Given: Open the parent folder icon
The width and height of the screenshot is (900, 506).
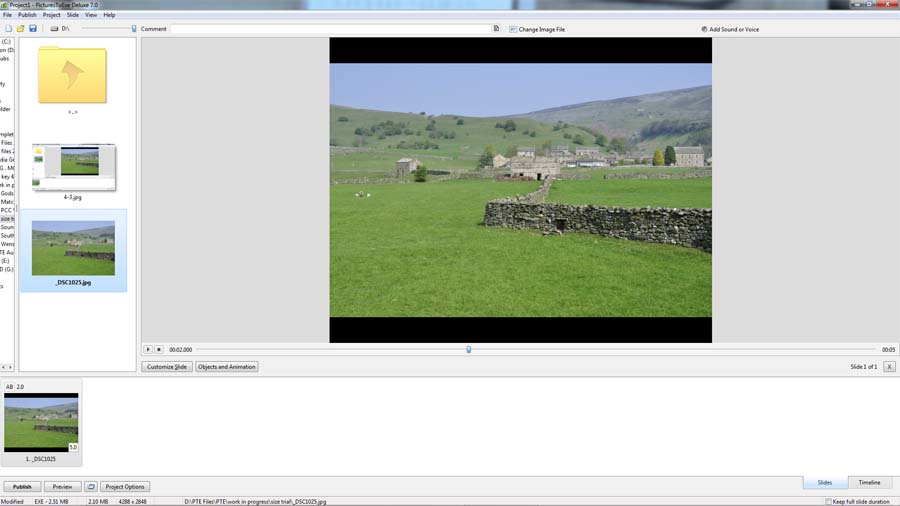Looking at the screenshot, I should (72, 76).
